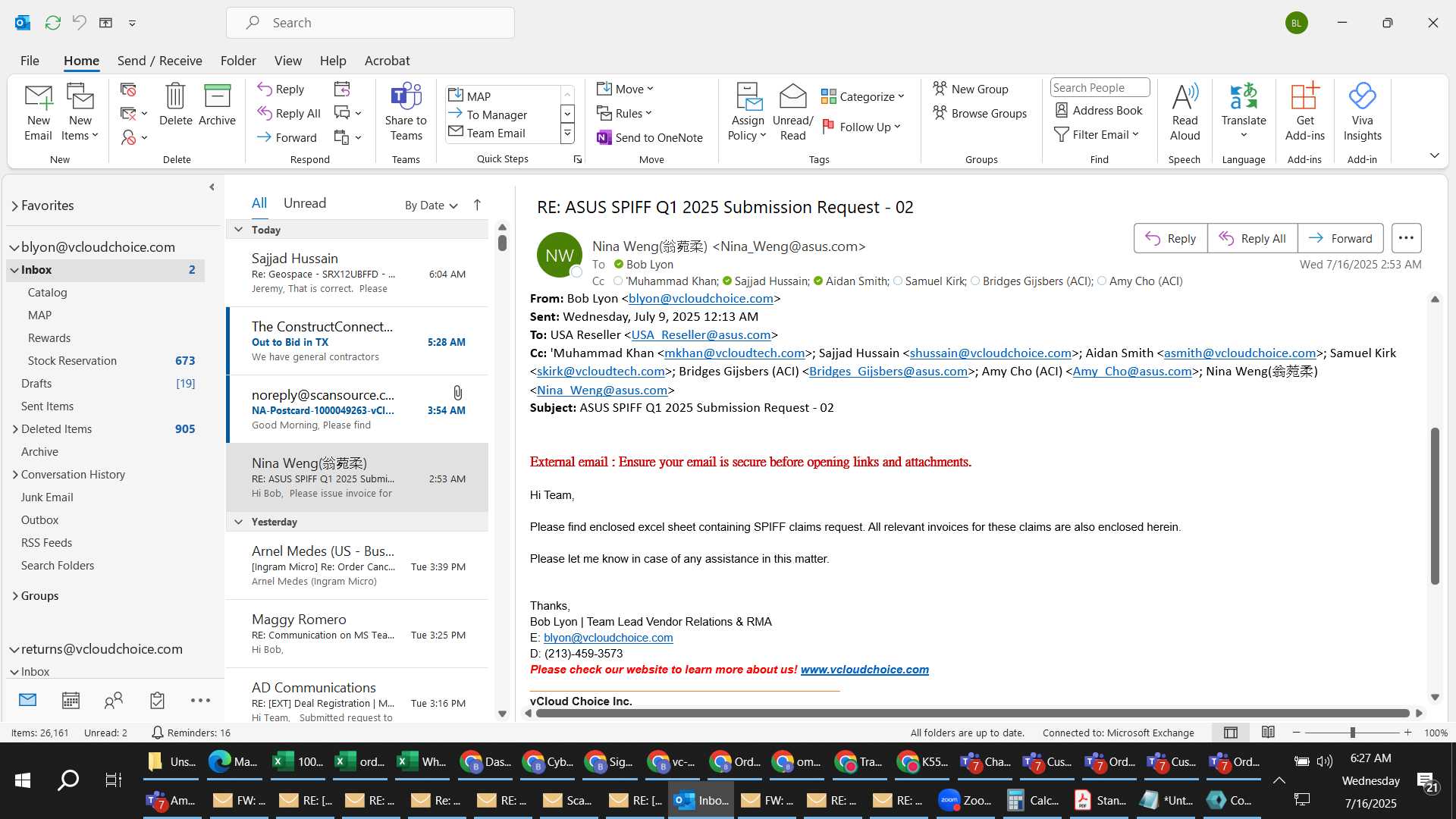
Task: Click Get Add-ins icon
Action: 1304,112
